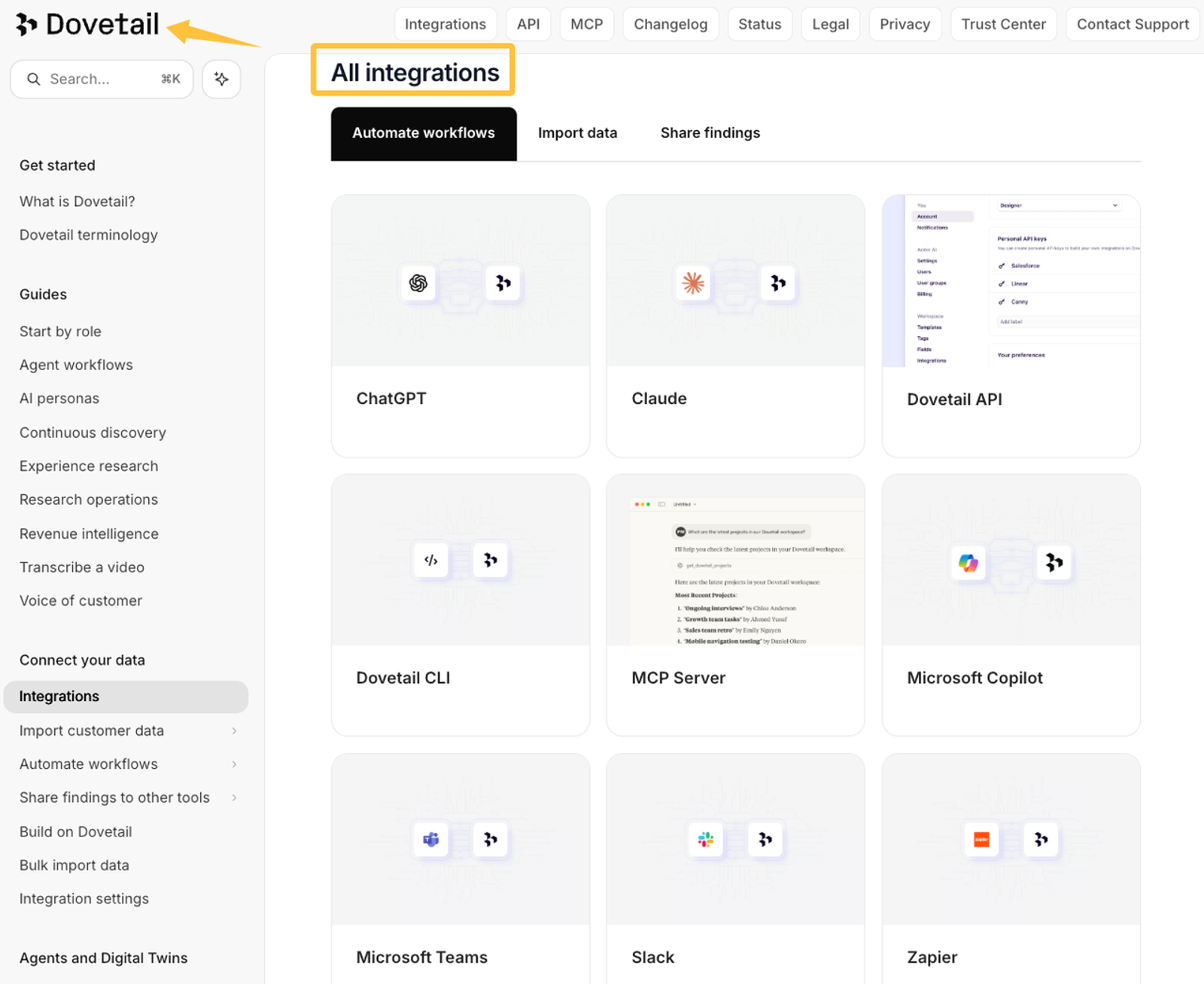The width and height of the screenshot is (1204, 984).
Task: Click the Slack card title
Action: coord(652,958)
